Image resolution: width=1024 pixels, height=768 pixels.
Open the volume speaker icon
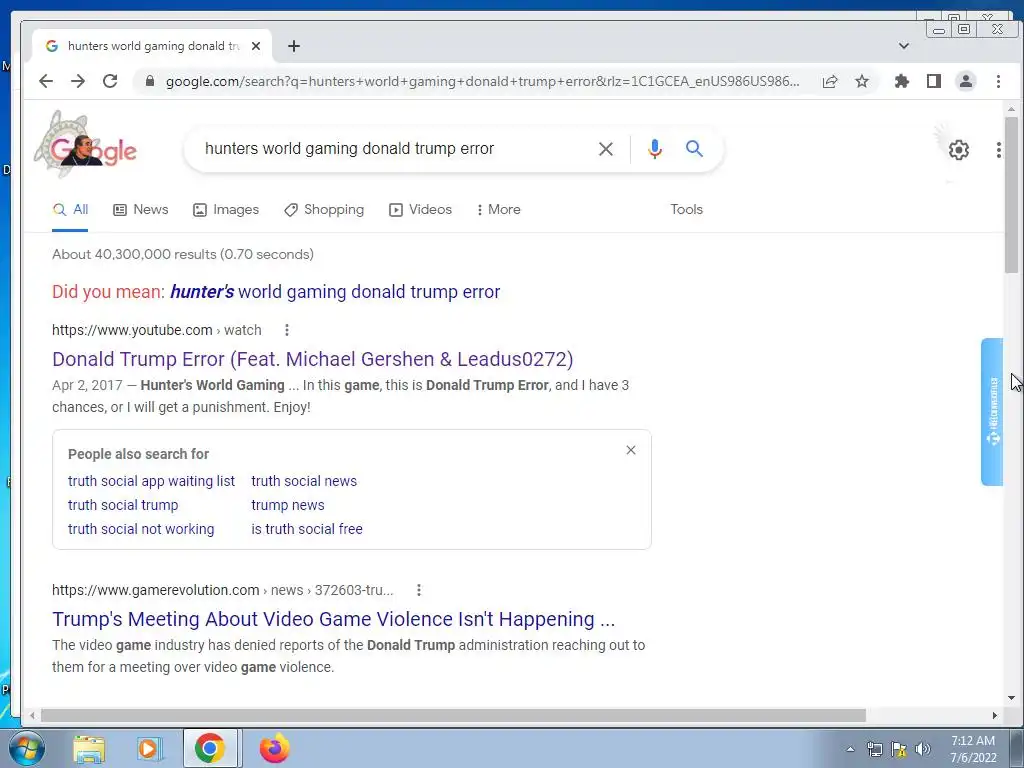pos(923,749)
